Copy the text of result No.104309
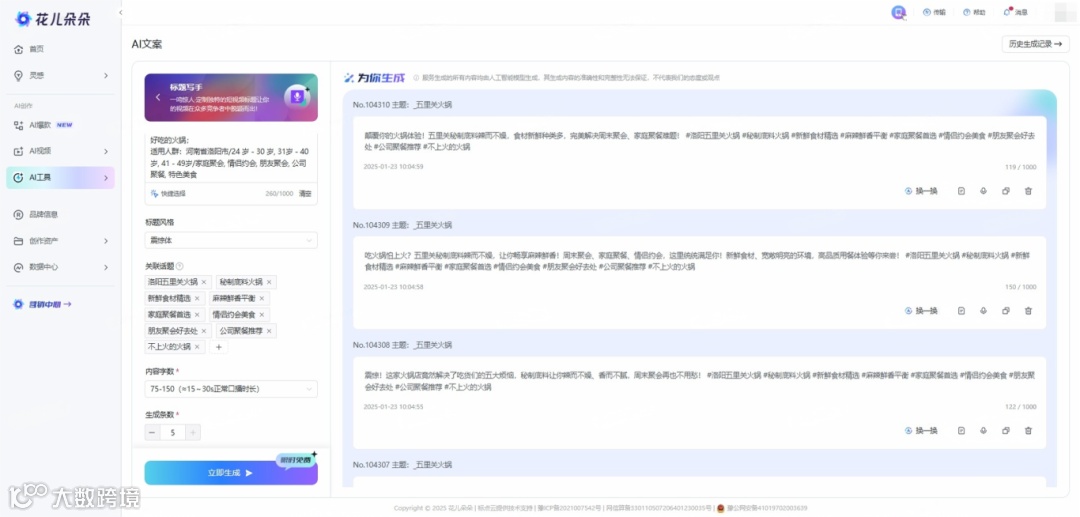The height and width of the screenshot is (517, 1080). (1006, 310)
